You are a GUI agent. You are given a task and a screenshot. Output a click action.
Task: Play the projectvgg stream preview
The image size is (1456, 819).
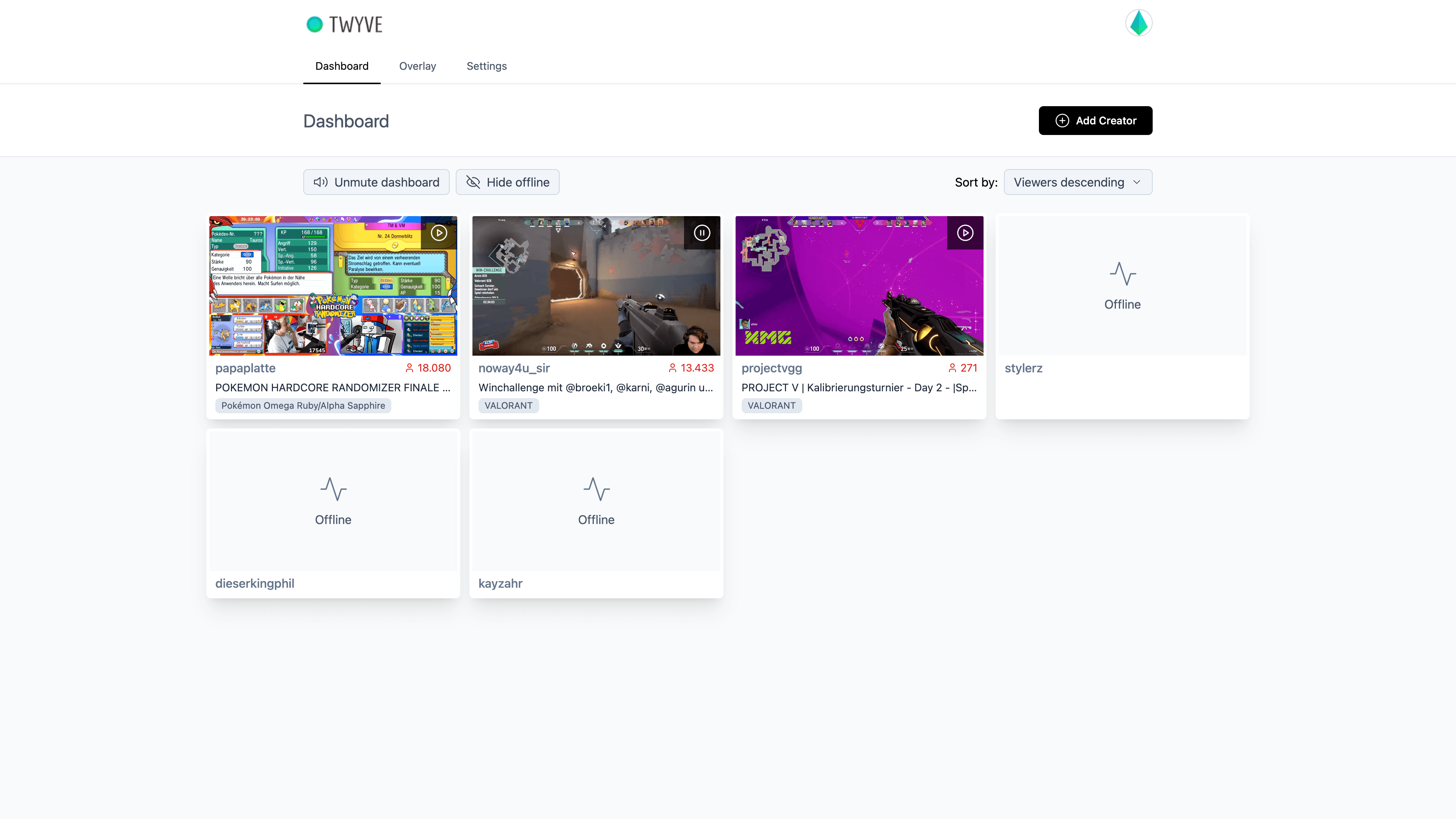pyautogui.click(x=965, y=233)
